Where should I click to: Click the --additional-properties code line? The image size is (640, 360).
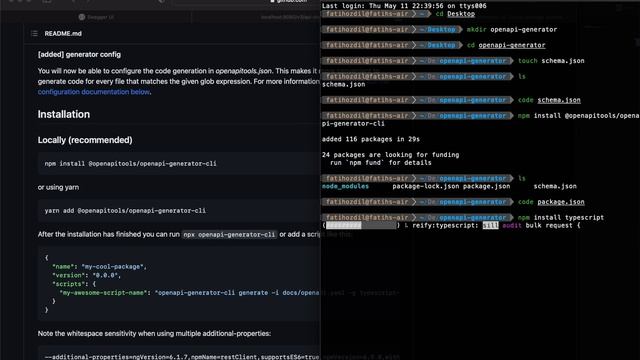click(x=182, y=357)
